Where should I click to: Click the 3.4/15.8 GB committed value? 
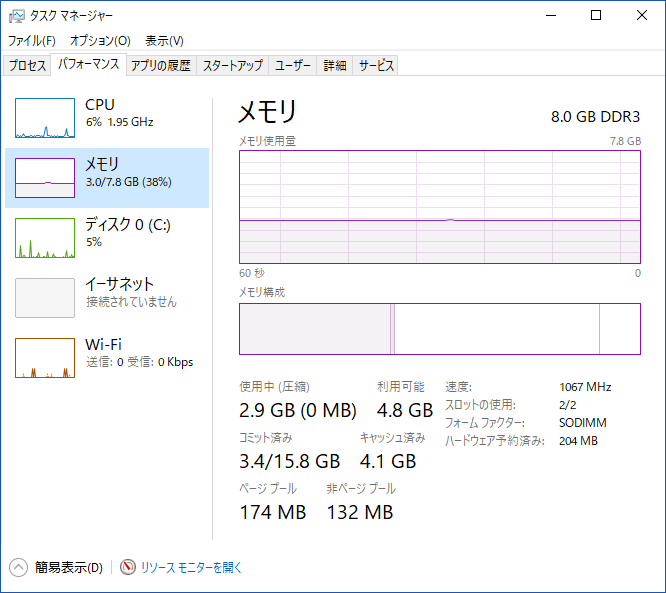pos(290,461)
